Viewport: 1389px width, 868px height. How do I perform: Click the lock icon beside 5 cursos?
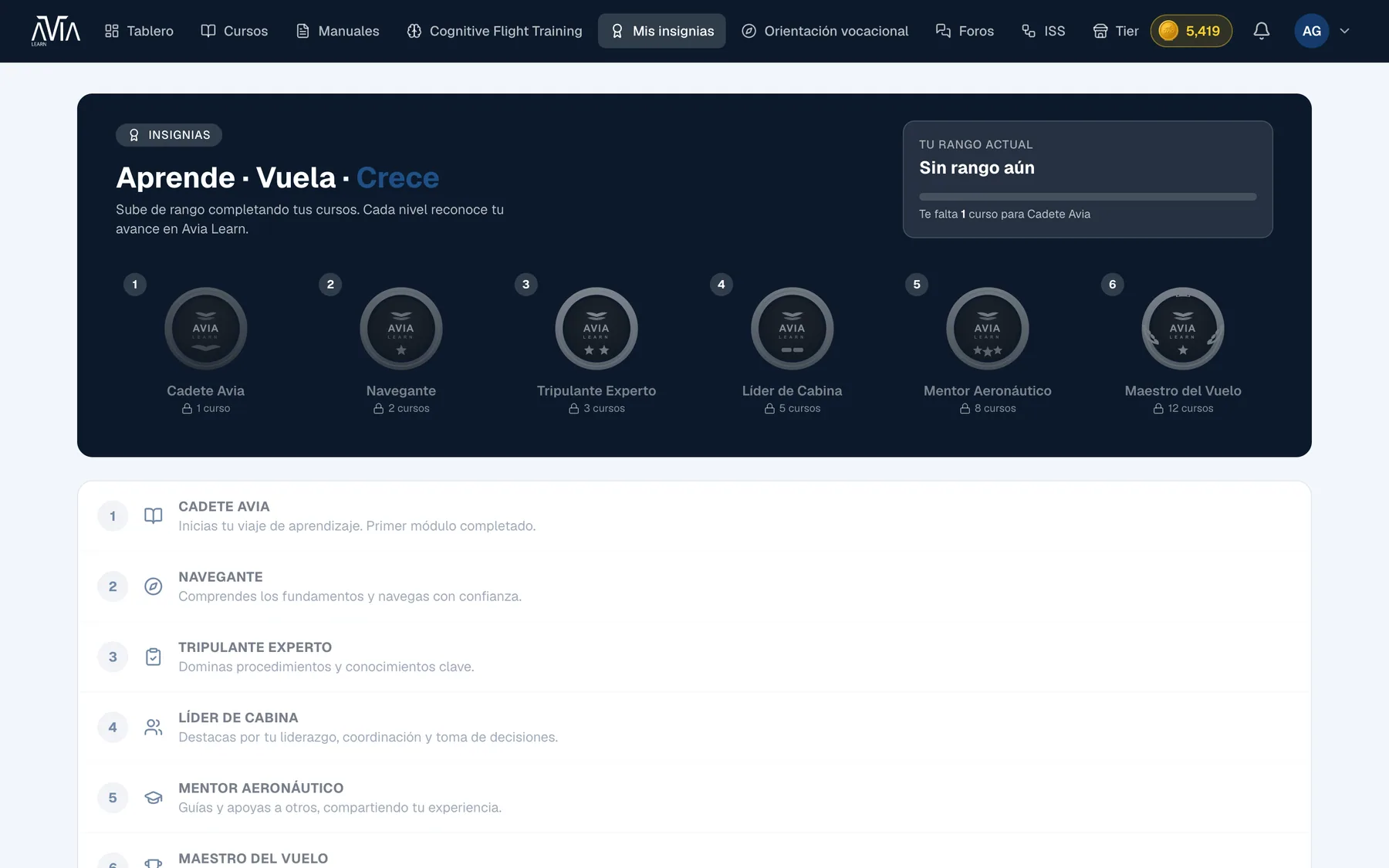point(769,408)
